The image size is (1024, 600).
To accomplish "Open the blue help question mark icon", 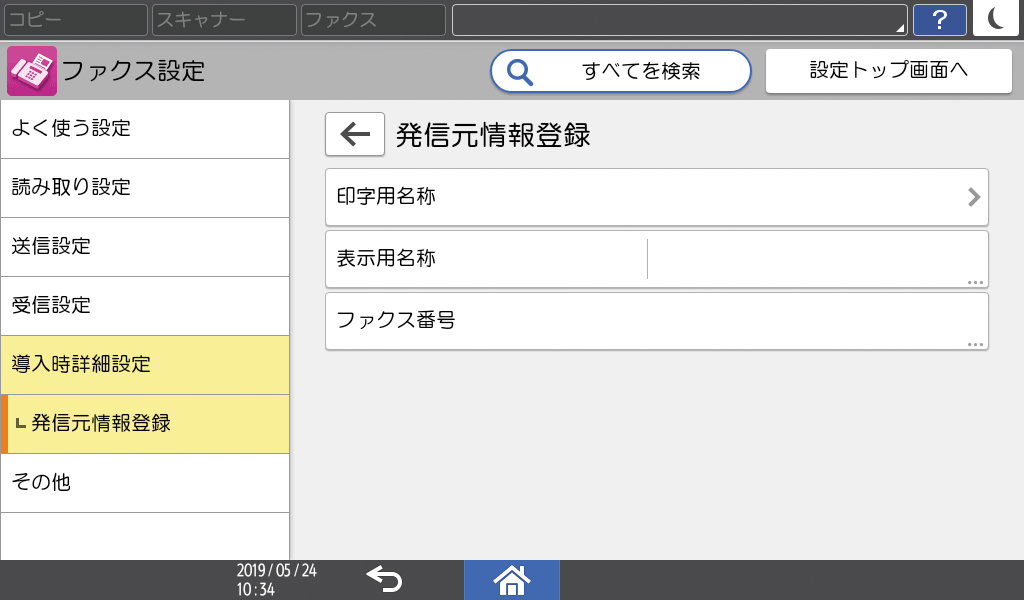I will 940,19.
